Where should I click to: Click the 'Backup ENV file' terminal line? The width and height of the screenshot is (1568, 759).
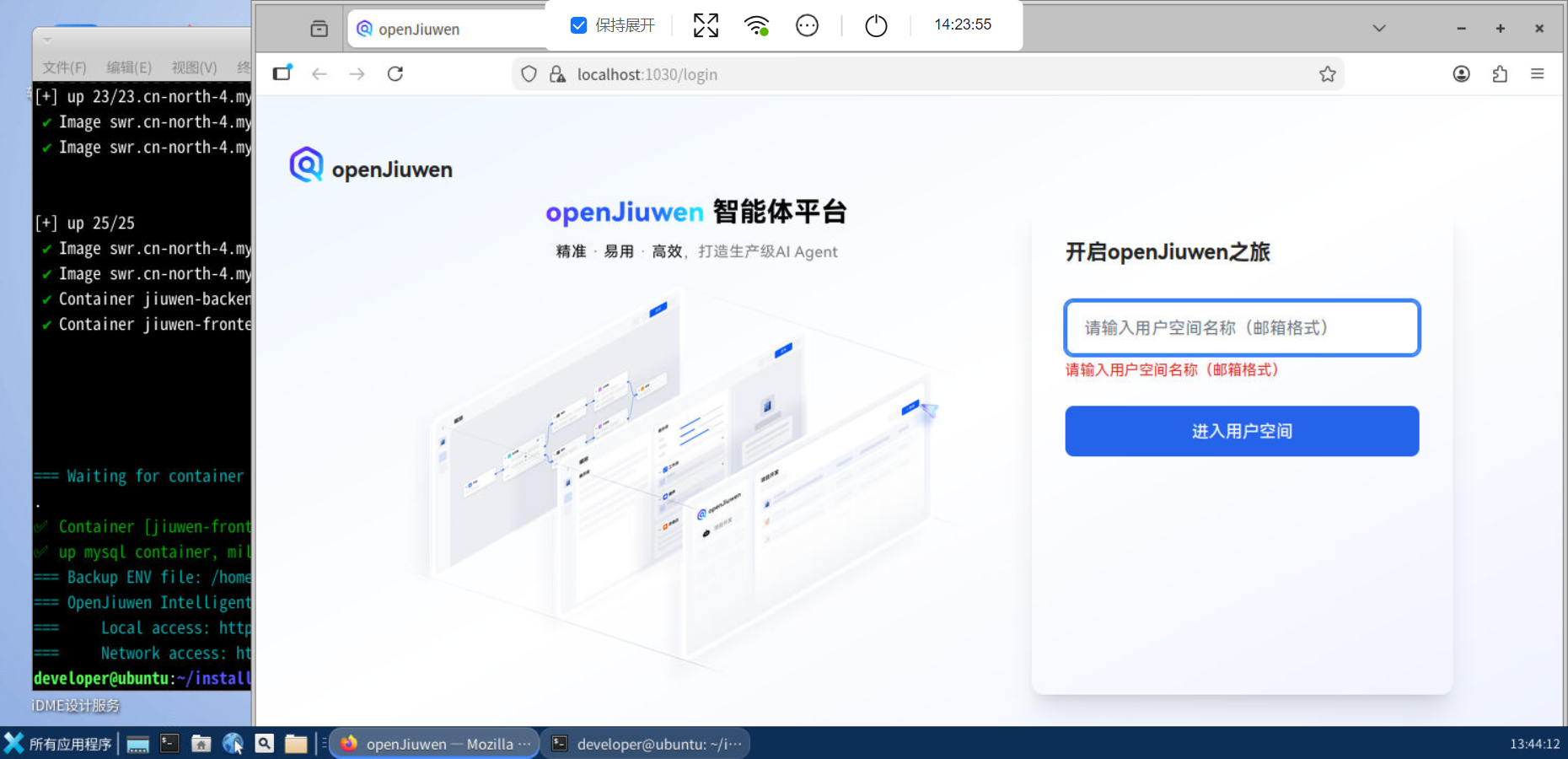coord(142,577)
